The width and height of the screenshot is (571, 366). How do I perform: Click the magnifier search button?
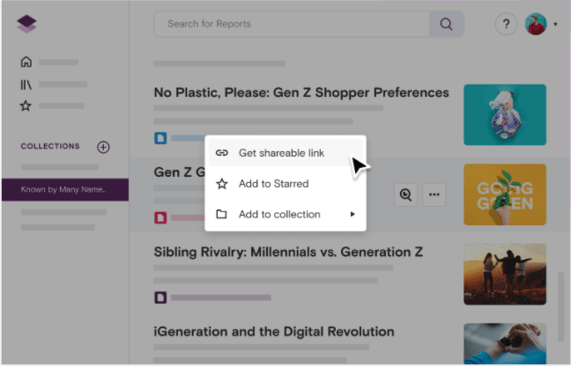pos(446,24)
